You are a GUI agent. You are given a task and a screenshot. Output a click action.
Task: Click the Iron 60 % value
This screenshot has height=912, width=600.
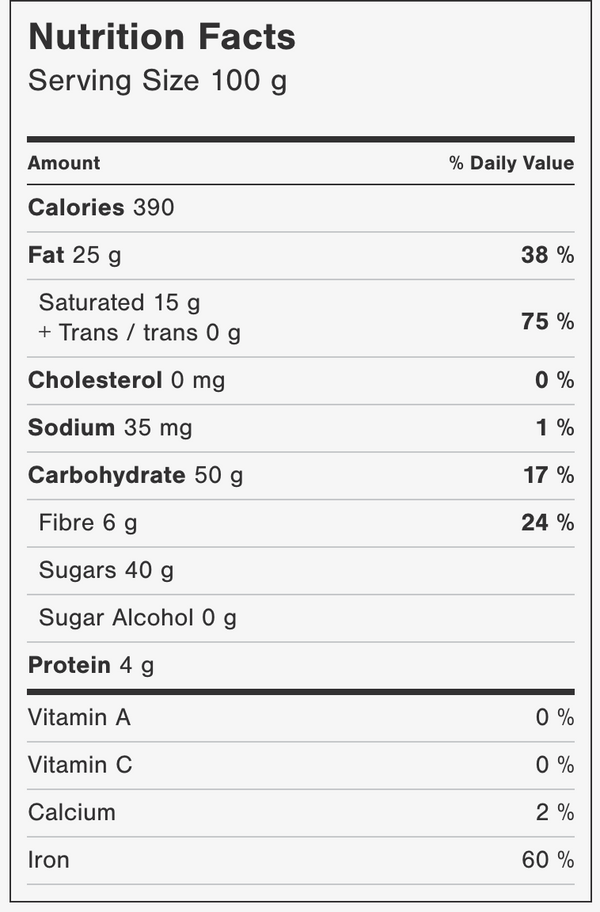(x=548, y=860)
